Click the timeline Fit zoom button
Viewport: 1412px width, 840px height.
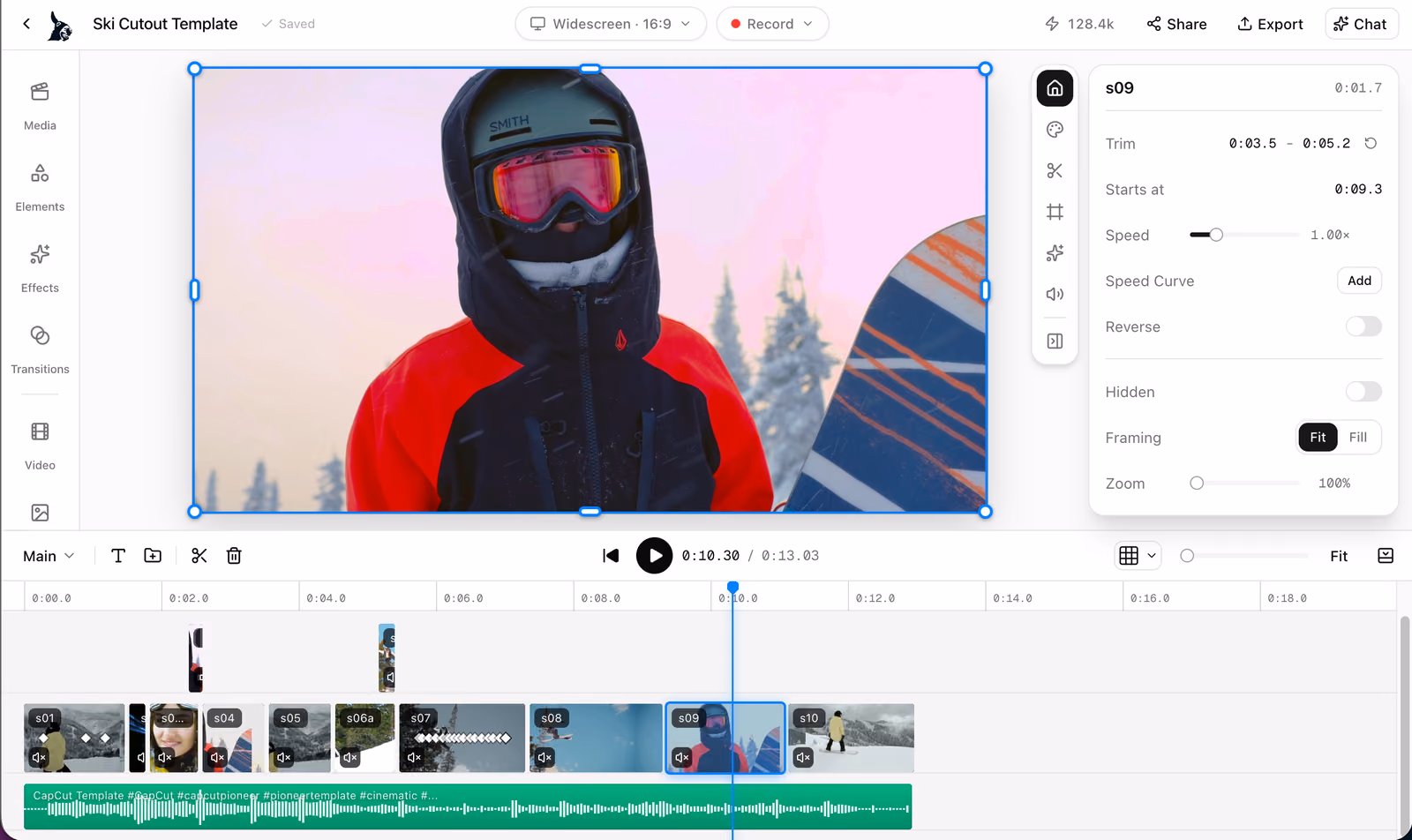[x=1339, y=556]
